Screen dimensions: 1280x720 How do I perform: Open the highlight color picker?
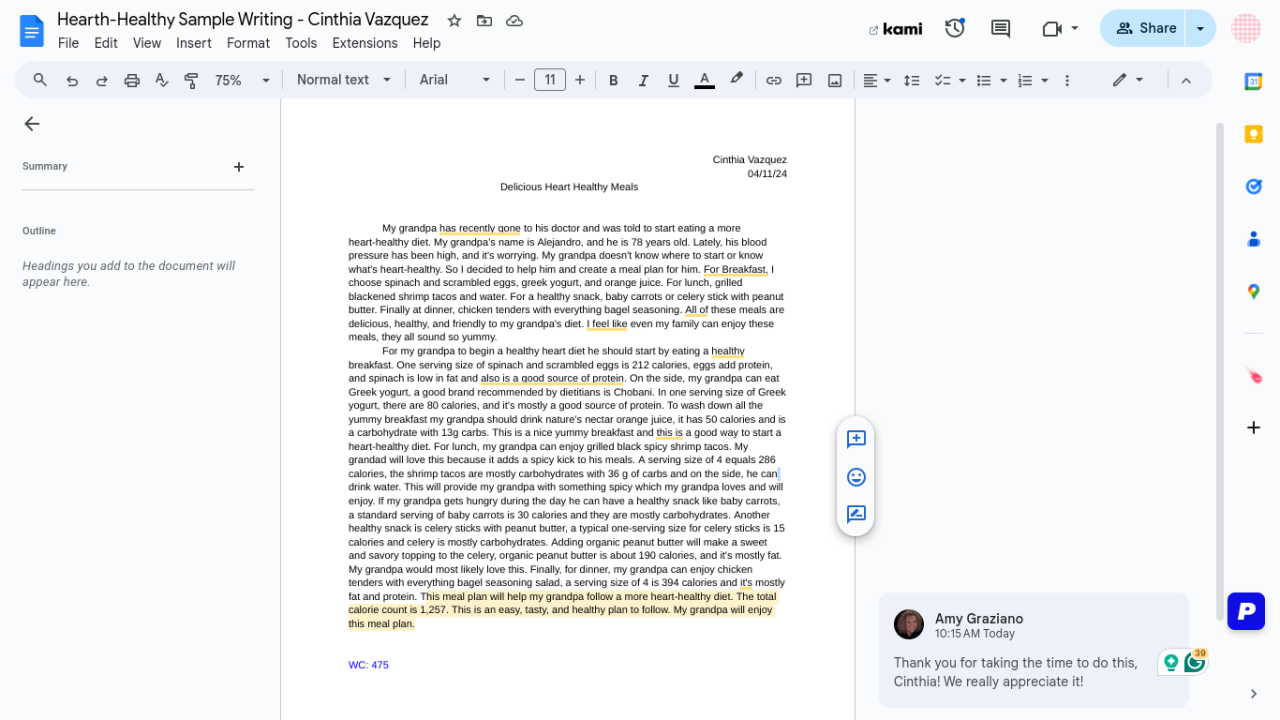click(x=736, y=79)
